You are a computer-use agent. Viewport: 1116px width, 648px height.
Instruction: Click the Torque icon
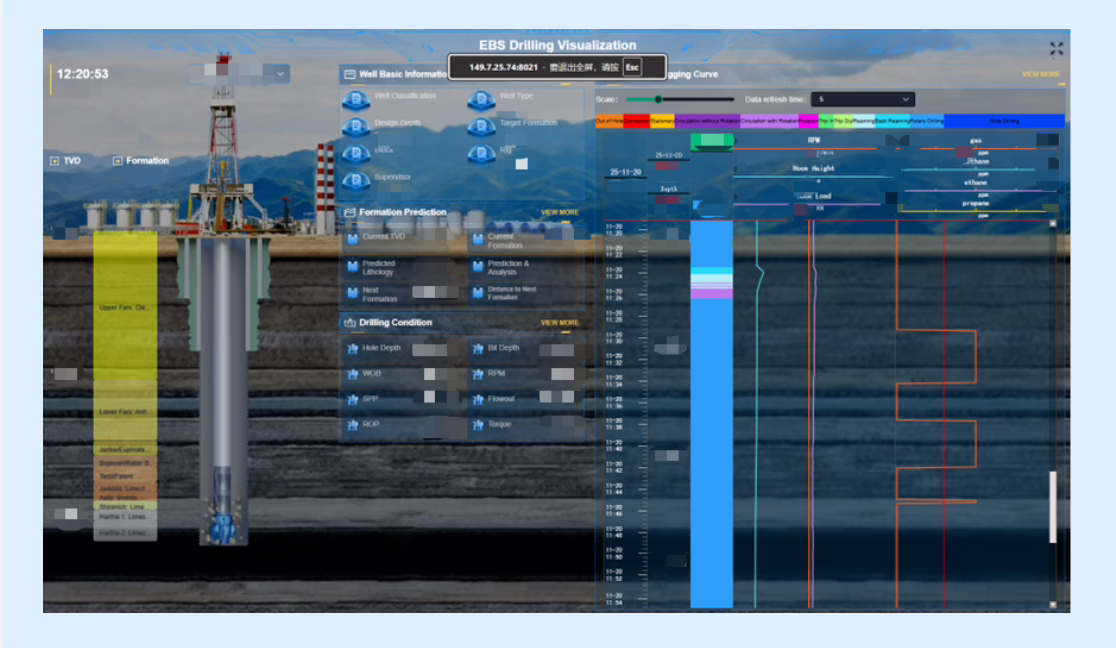tap(476, 425)
